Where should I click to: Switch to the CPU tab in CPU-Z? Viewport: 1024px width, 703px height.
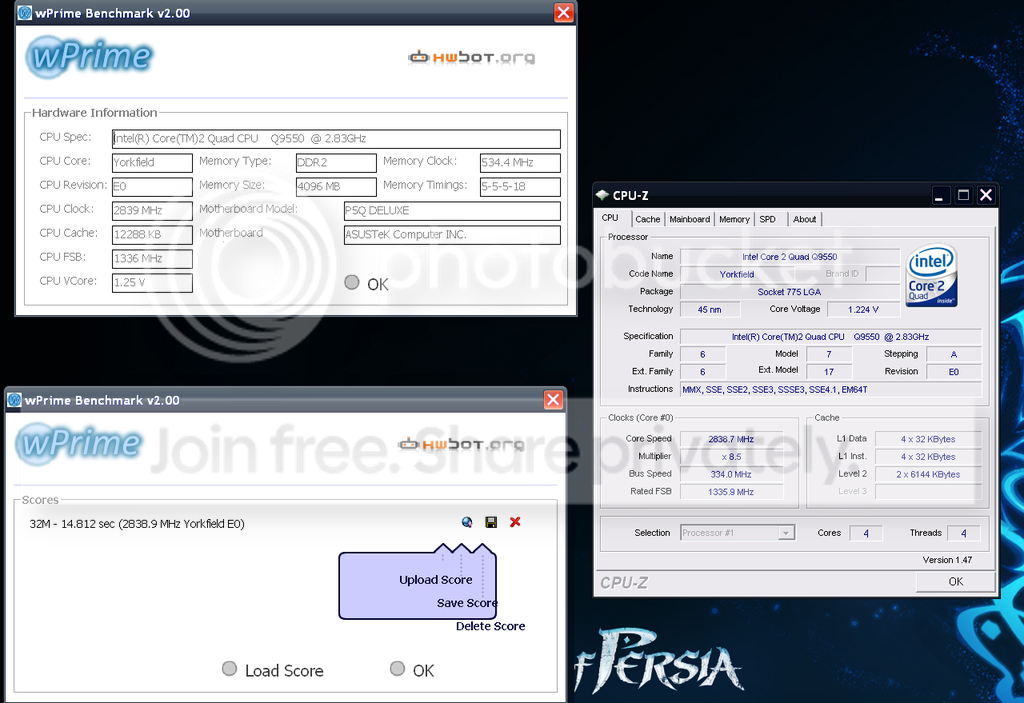610,218
